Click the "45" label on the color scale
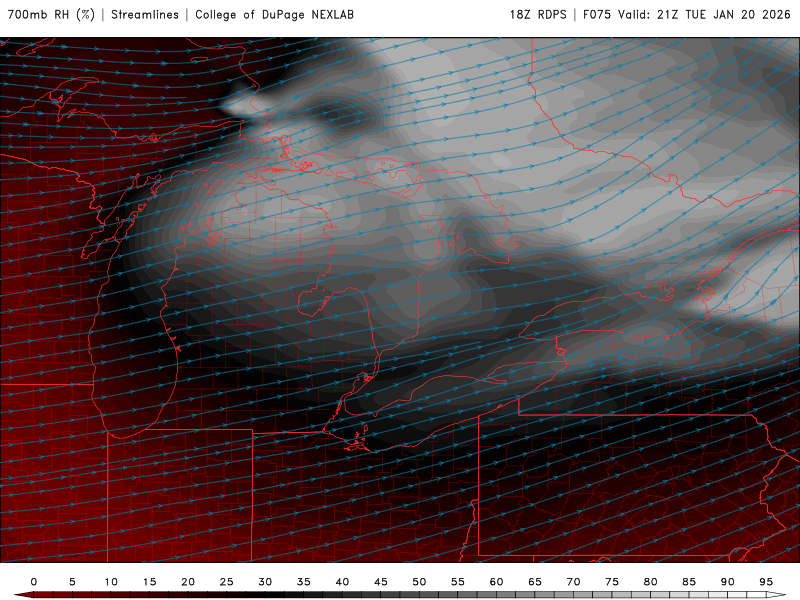The height and width of the screenshot is (600, 800). click(x=381, y=582)
